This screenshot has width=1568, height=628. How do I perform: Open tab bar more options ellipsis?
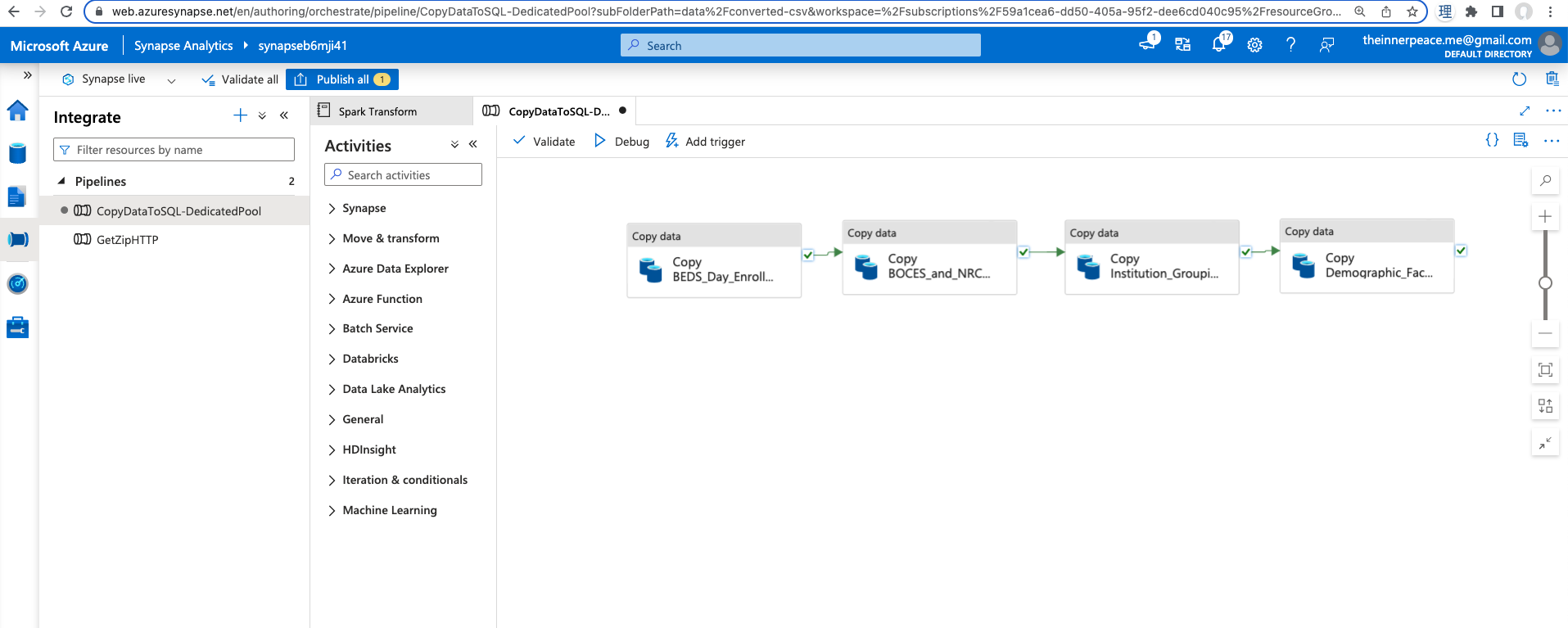1553,111
